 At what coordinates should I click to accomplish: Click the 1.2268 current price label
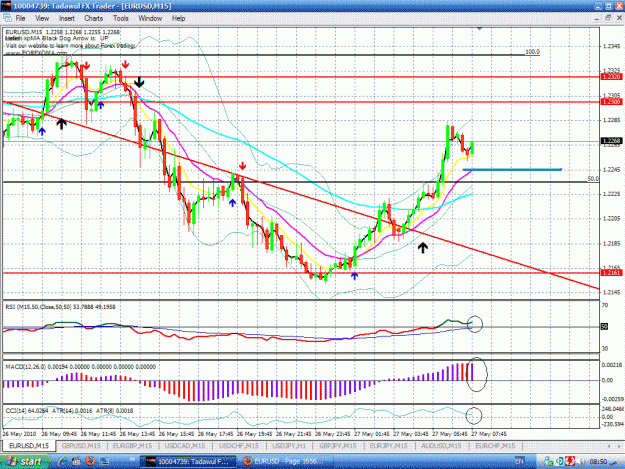pyautogui.click(x=611, y=141)
